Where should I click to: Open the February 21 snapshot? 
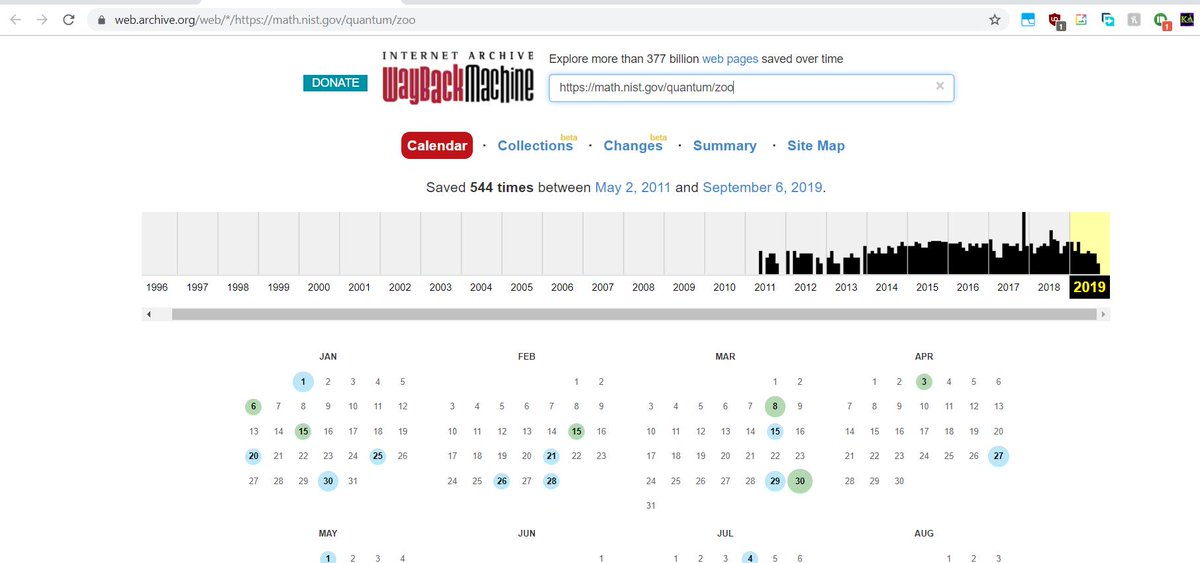tap(552, 456)
